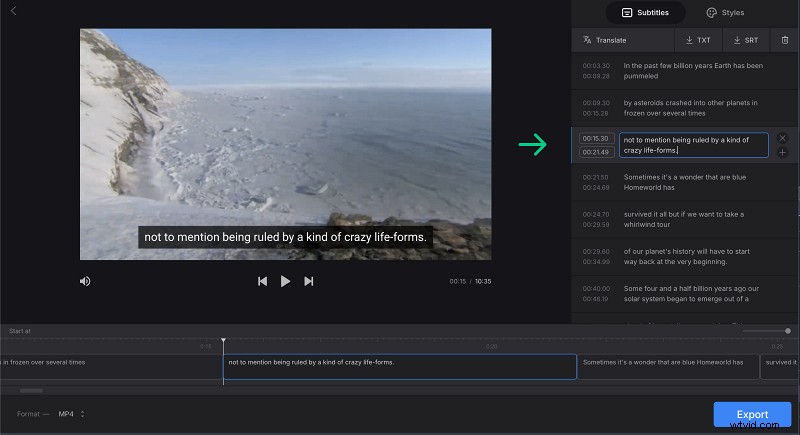Remove the active subtitle with the X icon
Screen dimensions: 800x435
782,138
